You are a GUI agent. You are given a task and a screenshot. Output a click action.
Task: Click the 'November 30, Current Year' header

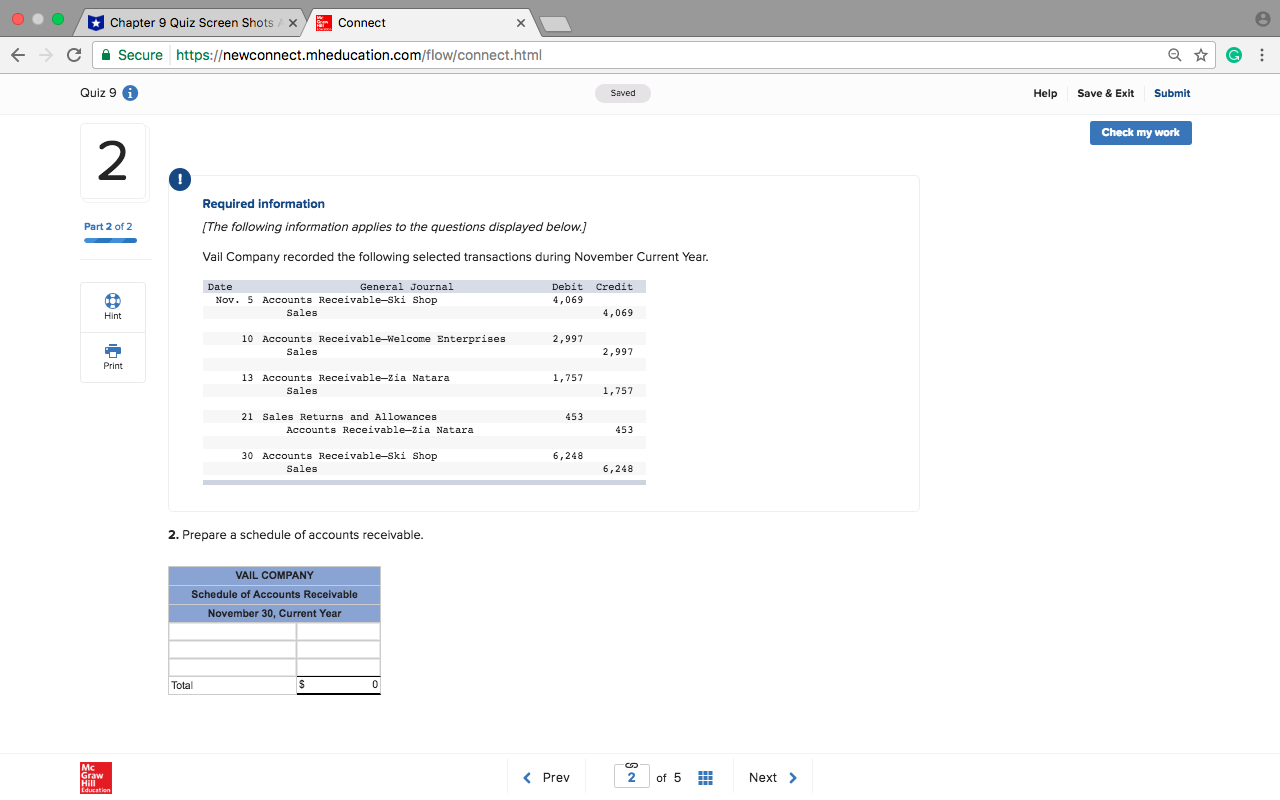coord(274,613)
